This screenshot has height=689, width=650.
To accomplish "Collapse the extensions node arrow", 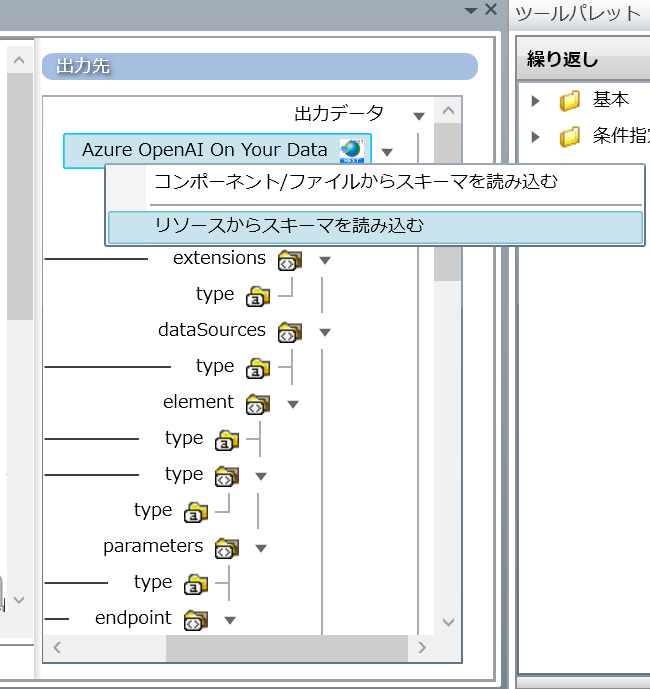I will [x=325, y=261].
